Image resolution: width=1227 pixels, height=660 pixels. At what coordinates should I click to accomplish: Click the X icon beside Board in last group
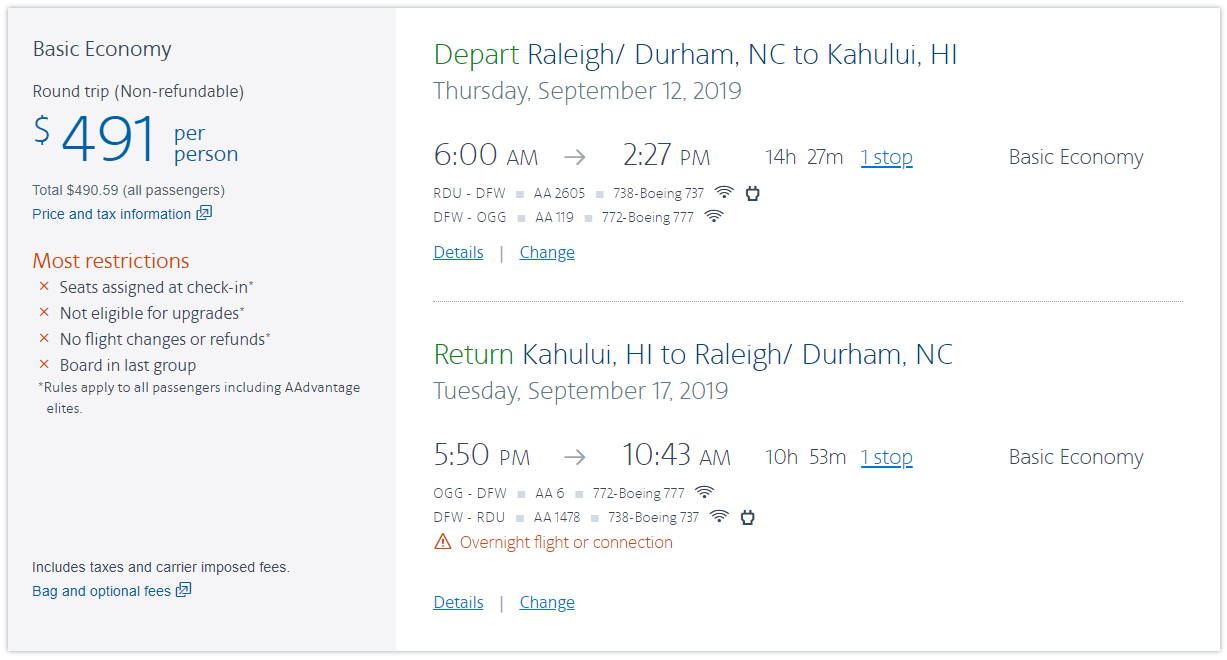44,365
